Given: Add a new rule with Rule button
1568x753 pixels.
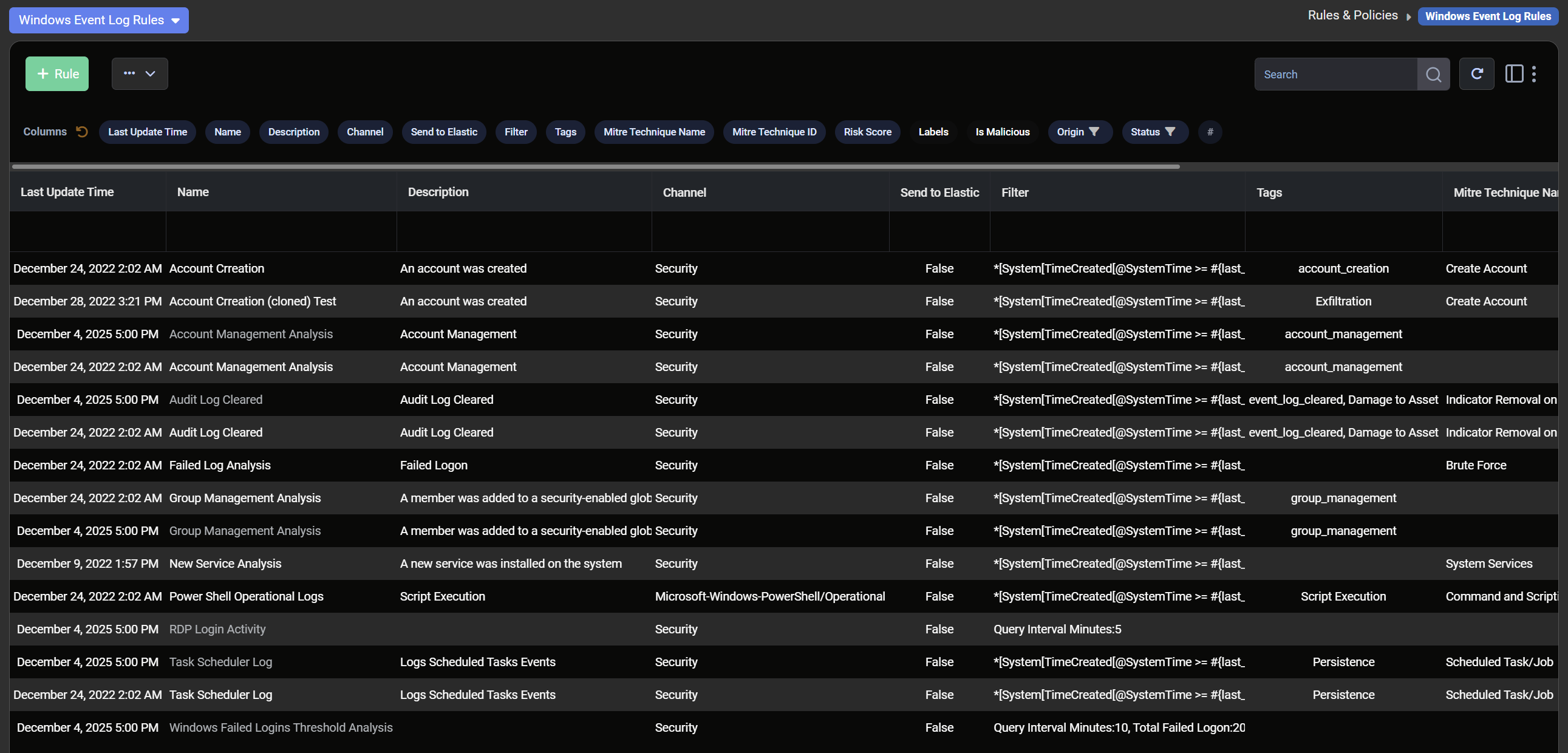Looking at the screenshot, I should [57, 73].
